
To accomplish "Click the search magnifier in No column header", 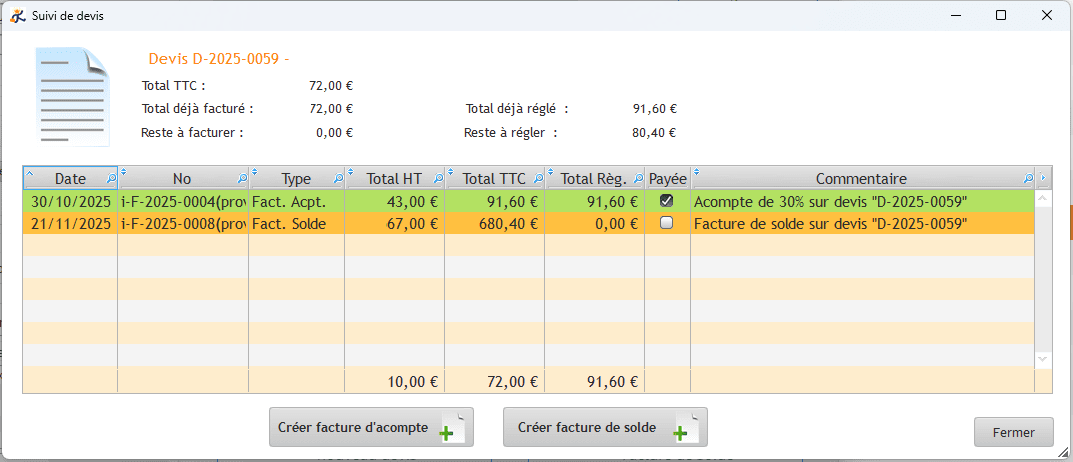I will click(x=241, y=179).
